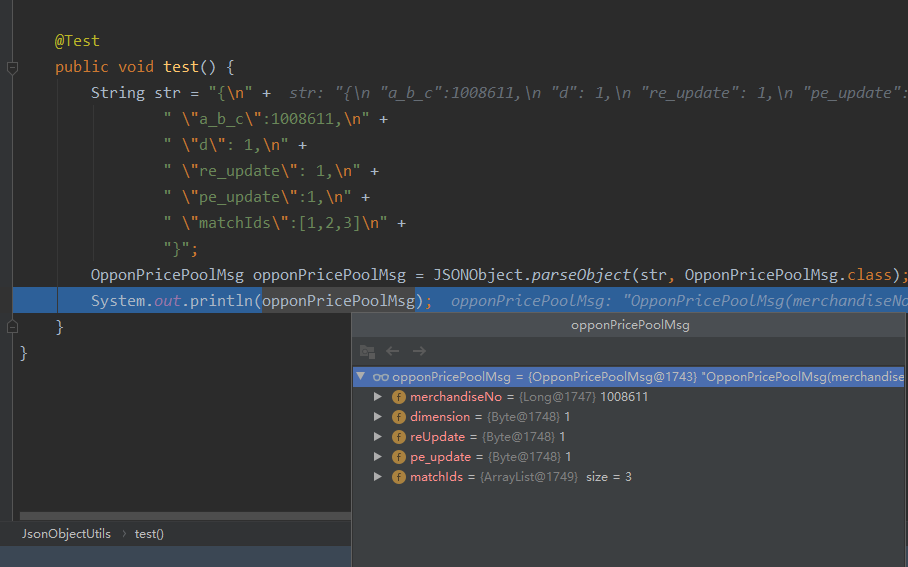Click JSONObject class name in code
Viewport: 908px width, 567px height.
coord(478,275)
